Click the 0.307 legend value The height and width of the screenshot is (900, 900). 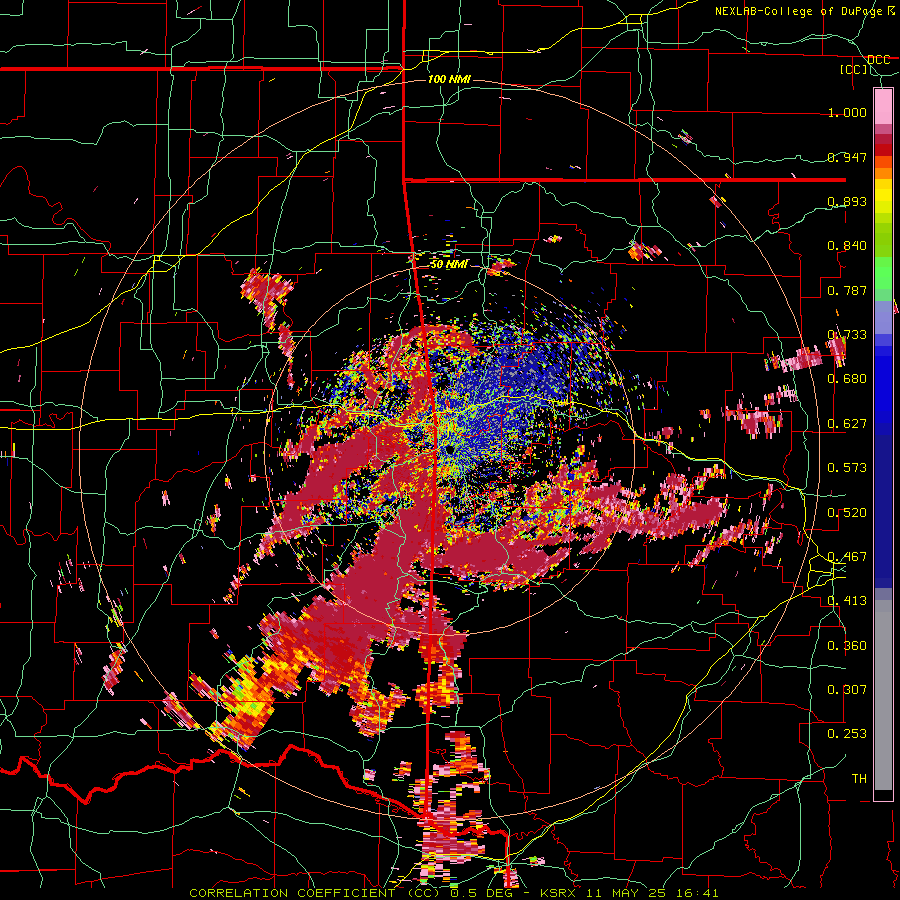point(847,690)
